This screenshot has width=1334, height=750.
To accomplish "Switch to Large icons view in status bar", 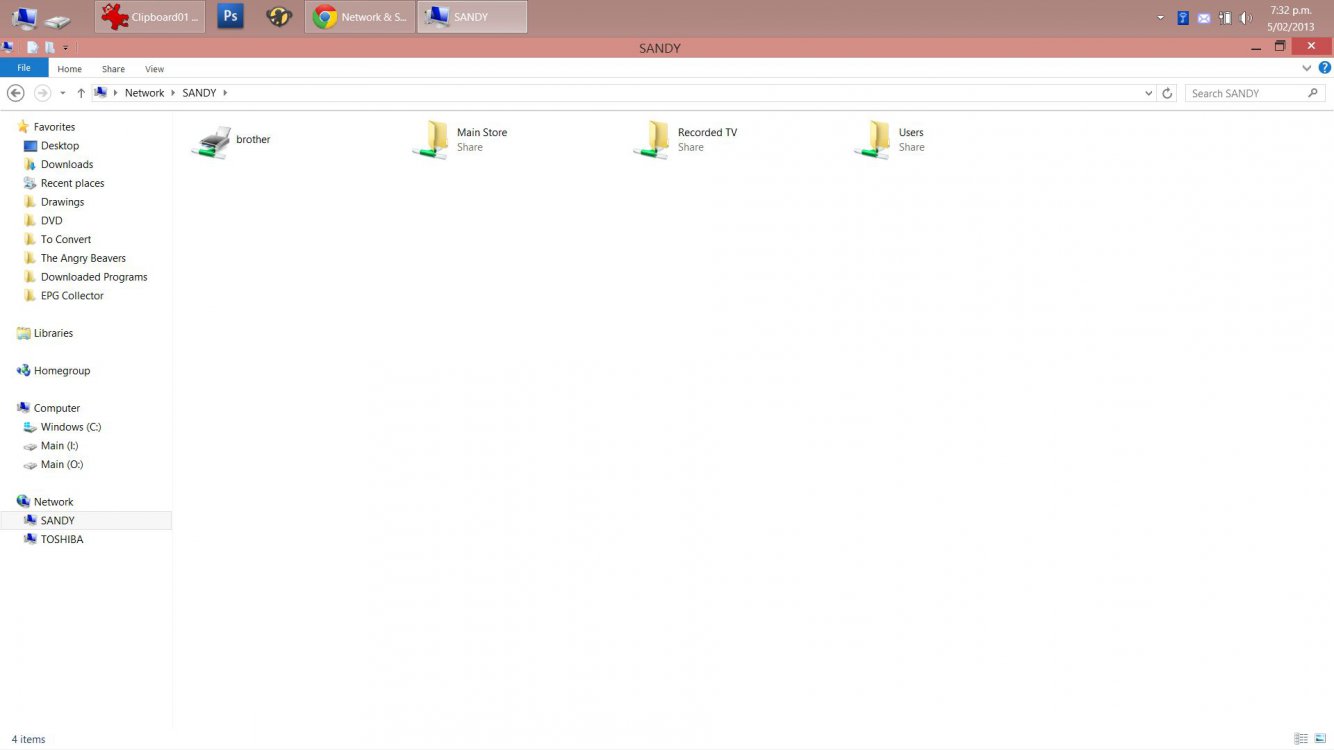I will (1319, 739).
